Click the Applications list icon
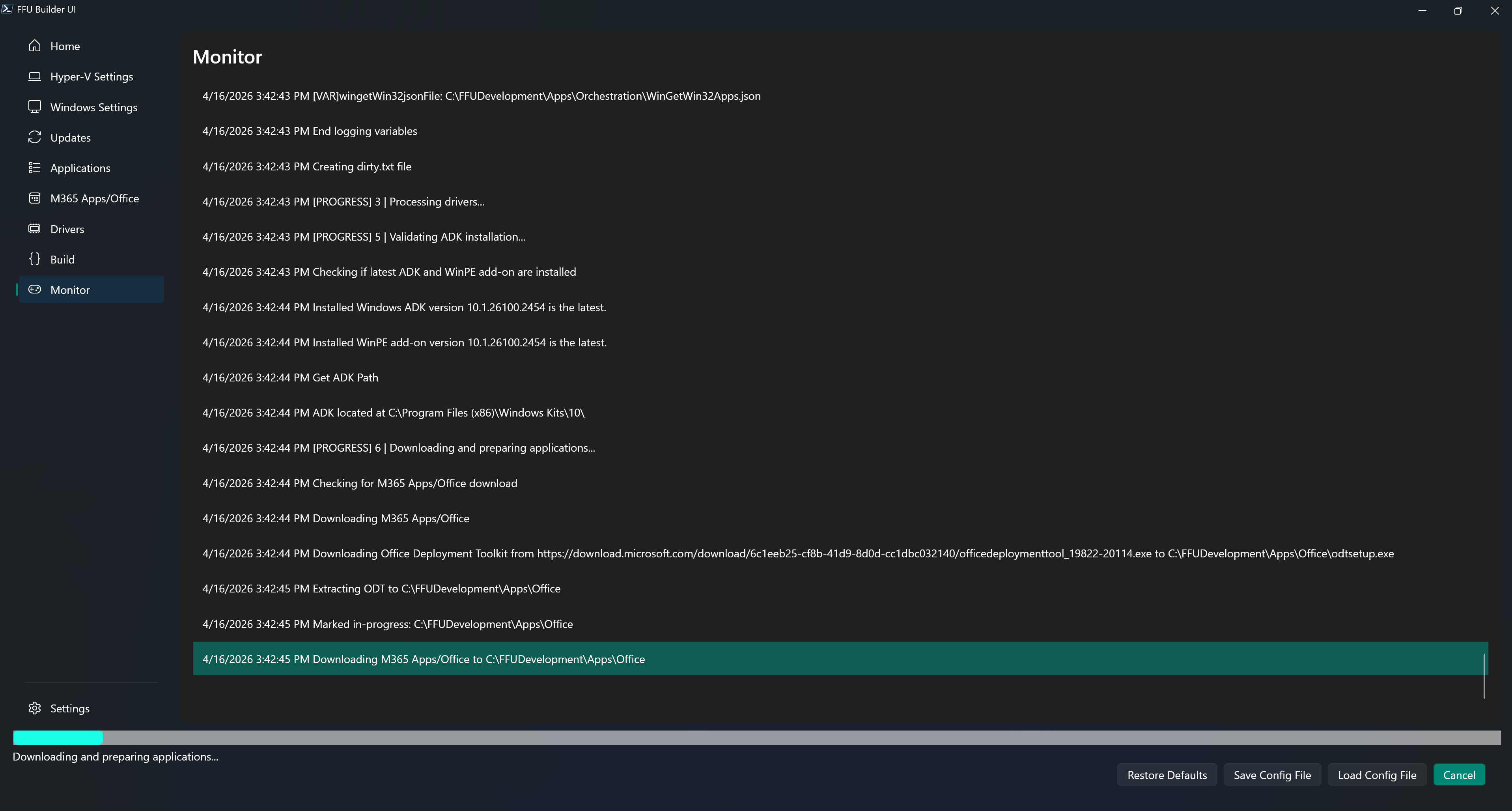 [x=35, y=168]
